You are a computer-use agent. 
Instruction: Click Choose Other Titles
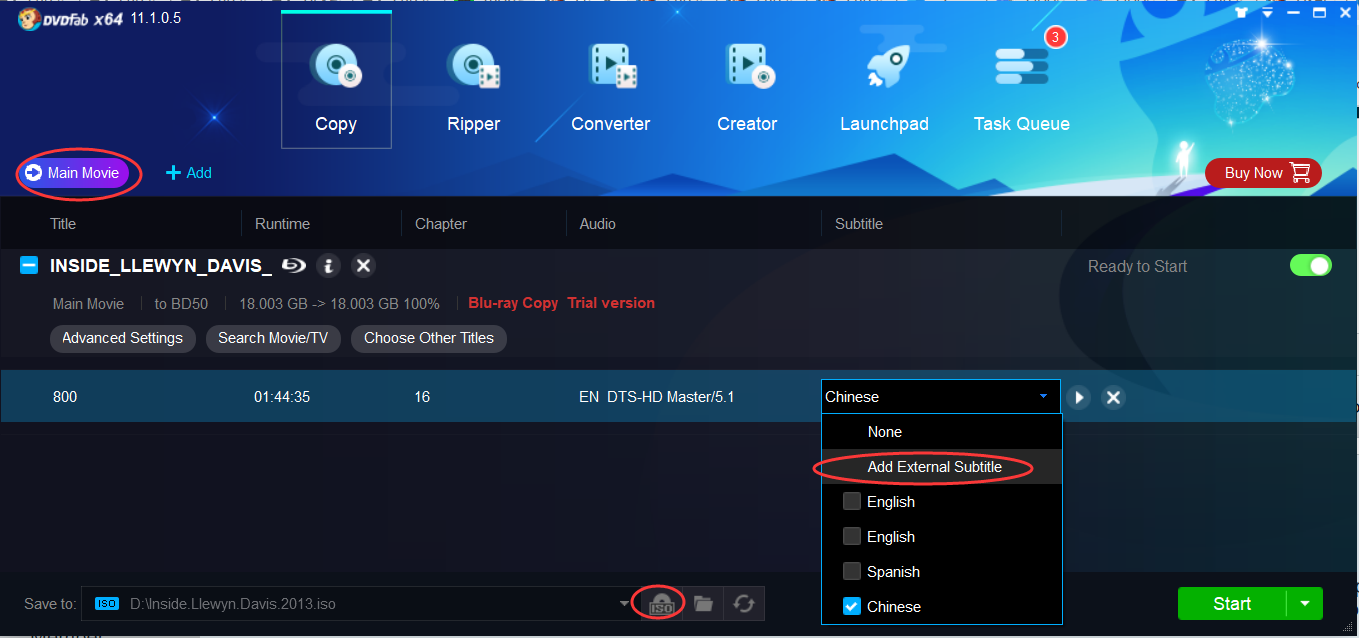[x=429, y=338]
